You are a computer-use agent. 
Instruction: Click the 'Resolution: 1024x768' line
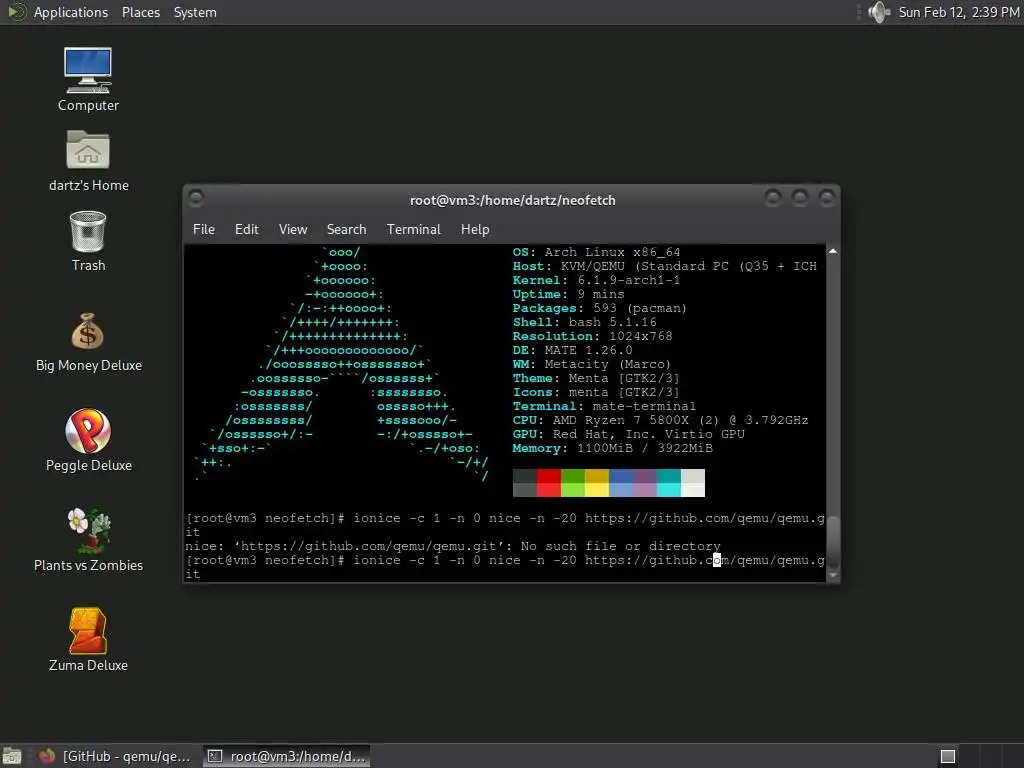(592, 336)
